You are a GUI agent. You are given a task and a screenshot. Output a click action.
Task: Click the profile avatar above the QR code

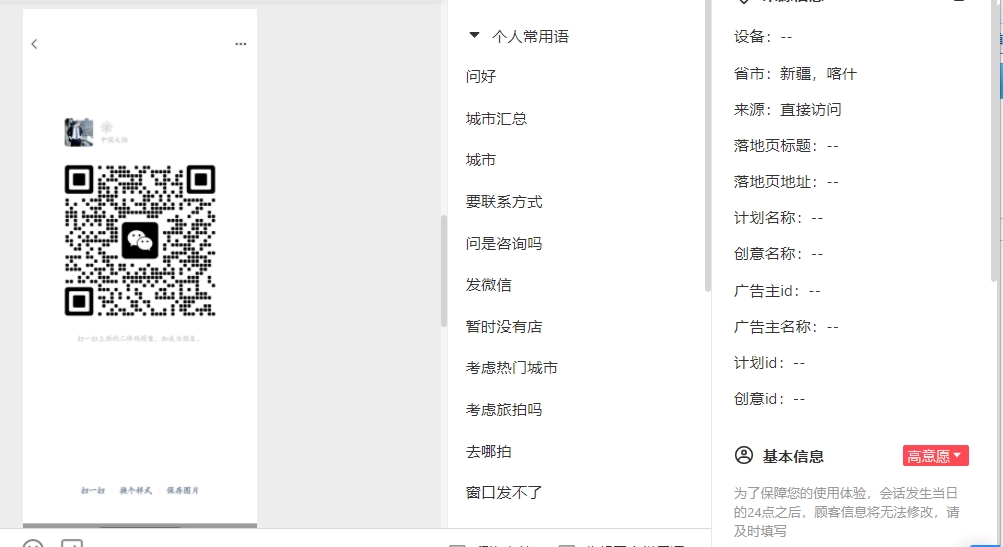[79, 132]
